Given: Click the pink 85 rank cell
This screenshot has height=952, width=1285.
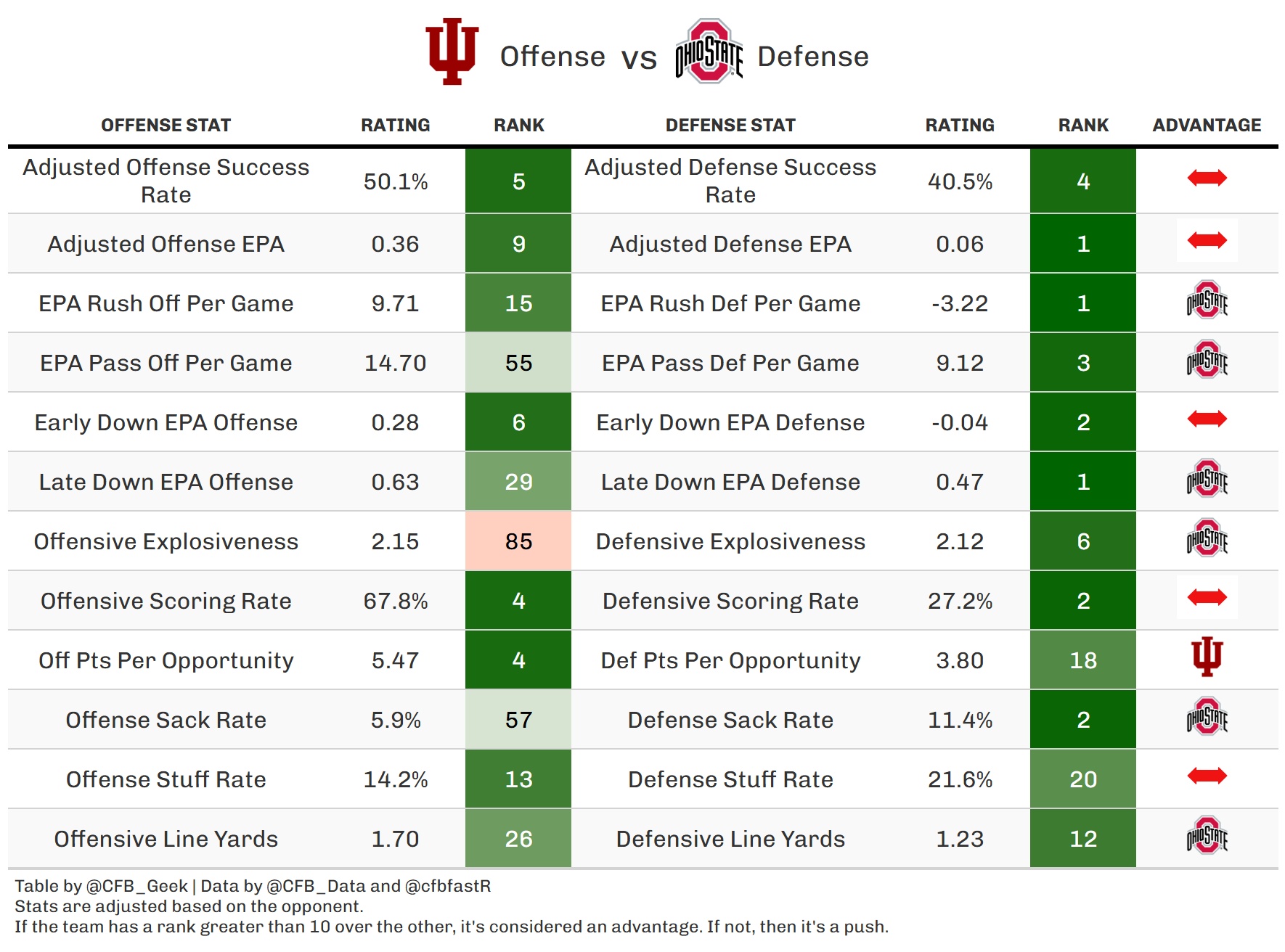Looking at the screenshot, I should (518, 541).
